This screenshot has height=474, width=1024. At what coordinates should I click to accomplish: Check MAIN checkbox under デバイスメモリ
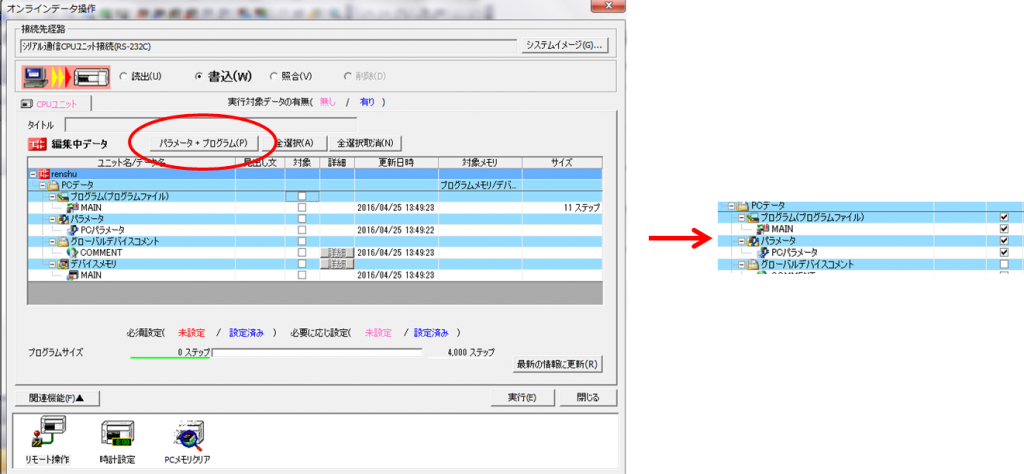click(302, 275)
